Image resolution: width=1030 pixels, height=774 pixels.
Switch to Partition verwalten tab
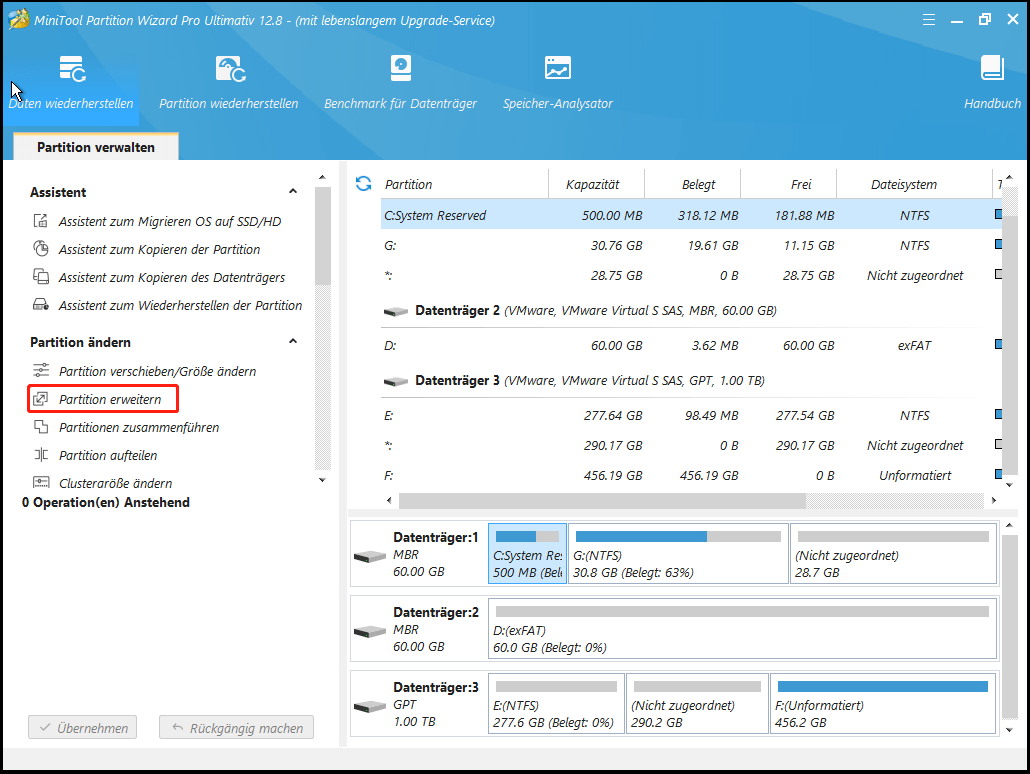(x=96, y=147)
